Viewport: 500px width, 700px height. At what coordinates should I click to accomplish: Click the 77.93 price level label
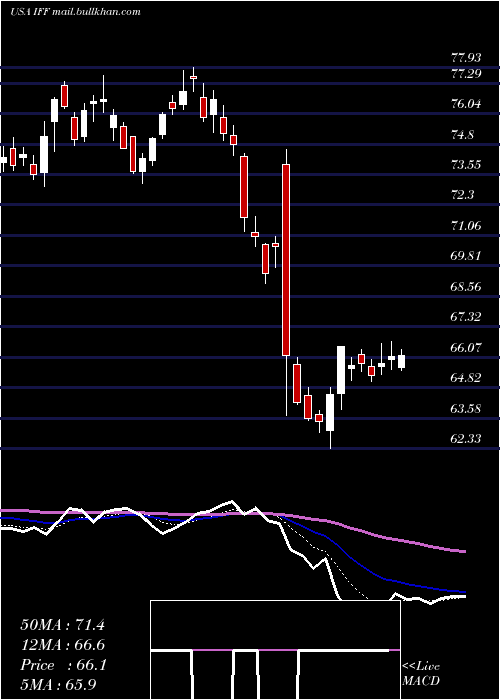click(467, 58)
